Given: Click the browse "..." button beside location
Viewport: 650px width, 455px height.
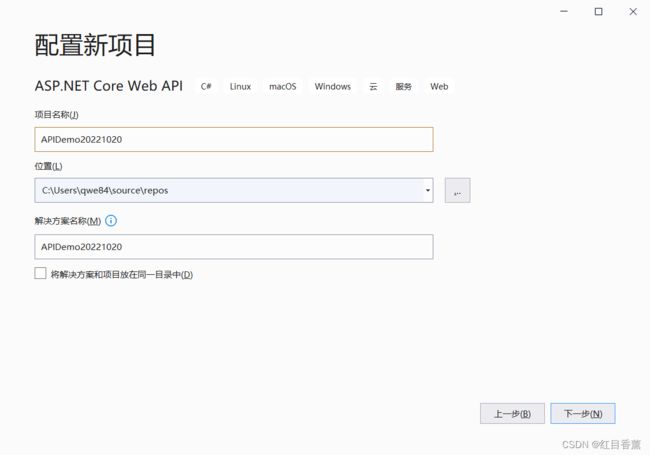Looking at the screenshot, I should tap(457, 190).
